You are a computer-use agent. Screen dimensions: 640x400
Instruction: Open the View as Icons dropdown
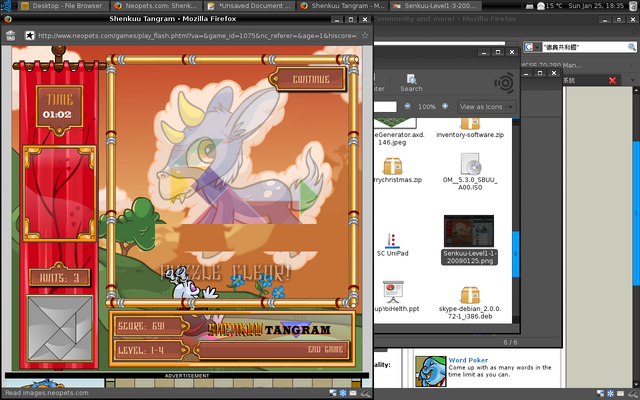click(x=486, y=107)
